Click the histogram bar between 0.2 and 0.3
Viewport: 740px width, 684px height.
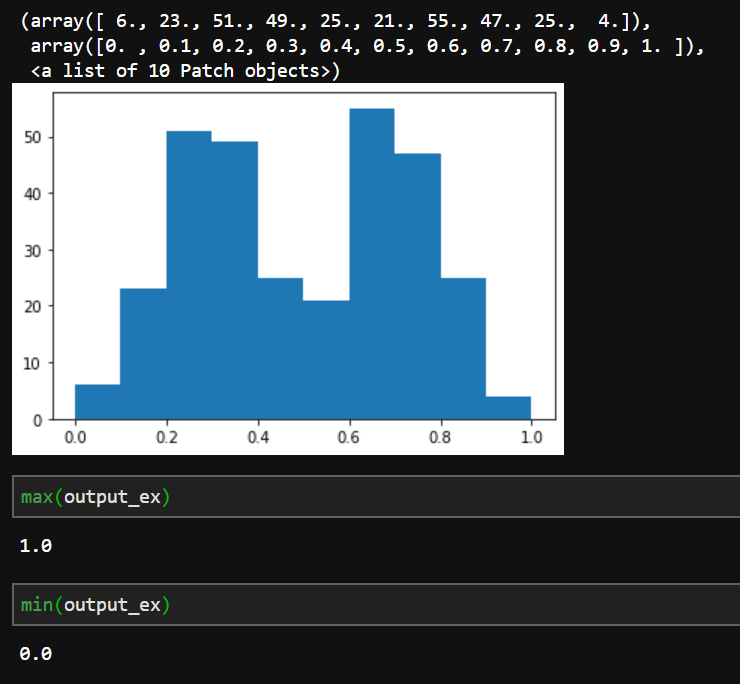click(x=189, y=275)
